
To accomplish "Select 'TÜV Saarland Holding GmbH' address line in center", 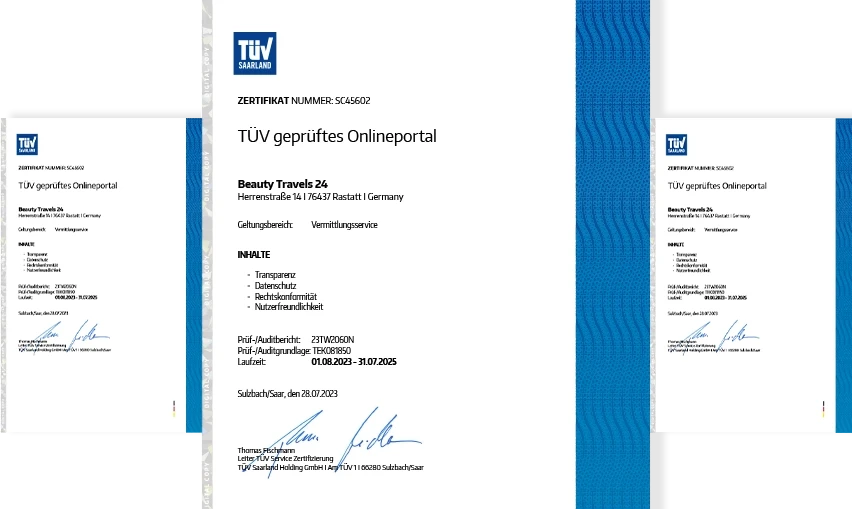I will (x=330, y=467).
